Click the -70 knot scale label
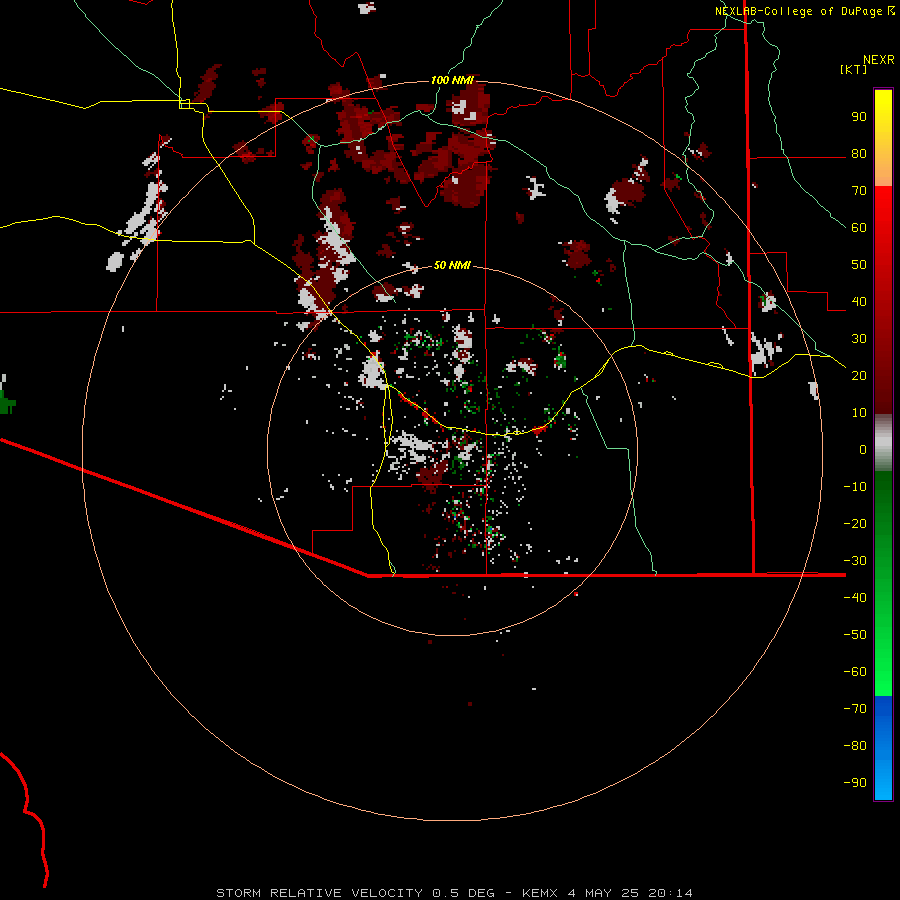 [x=855, y=709]
